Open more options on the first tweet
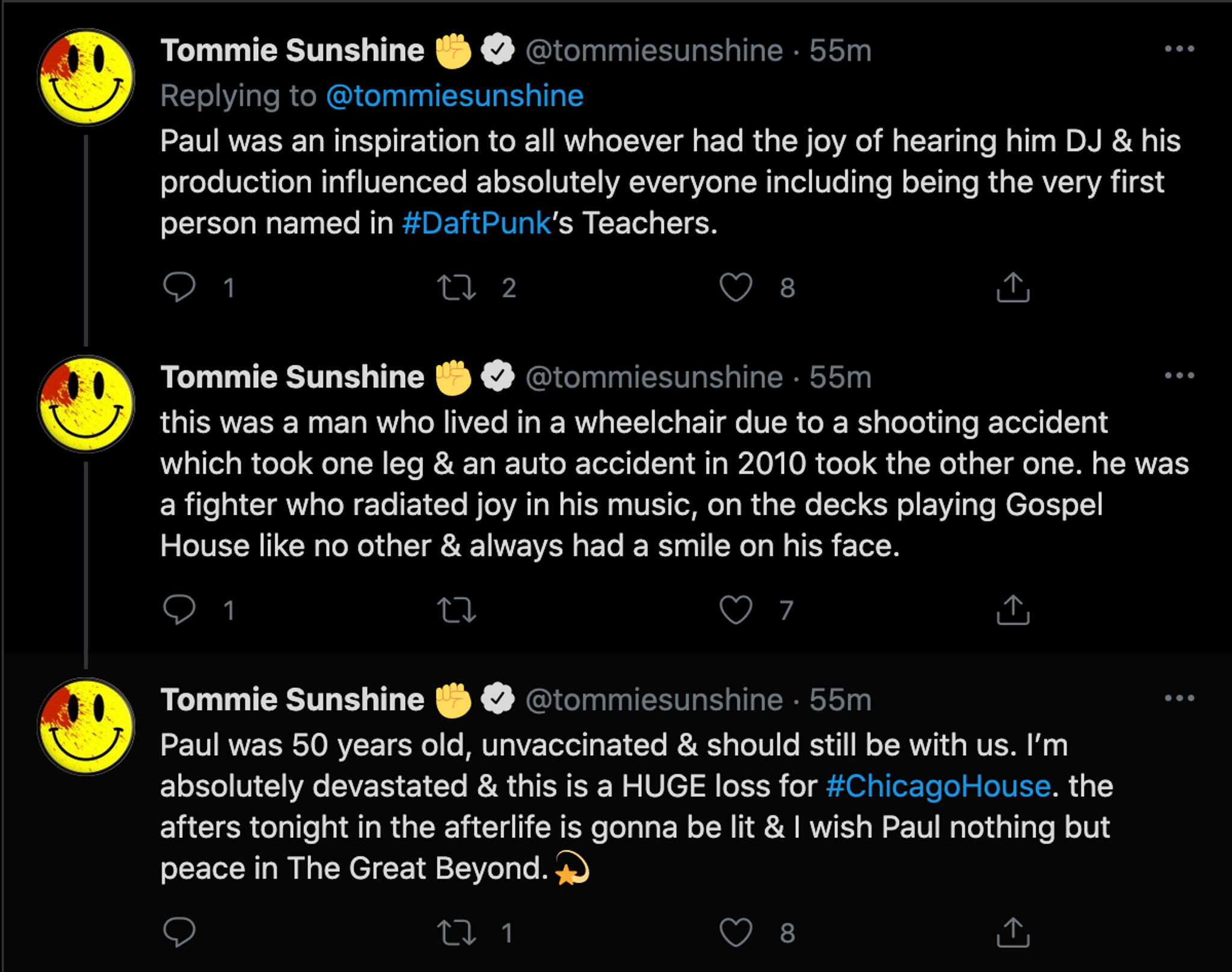This screenshot has width=1232, height=972. pyautogui.click(x=1179, y=49)
